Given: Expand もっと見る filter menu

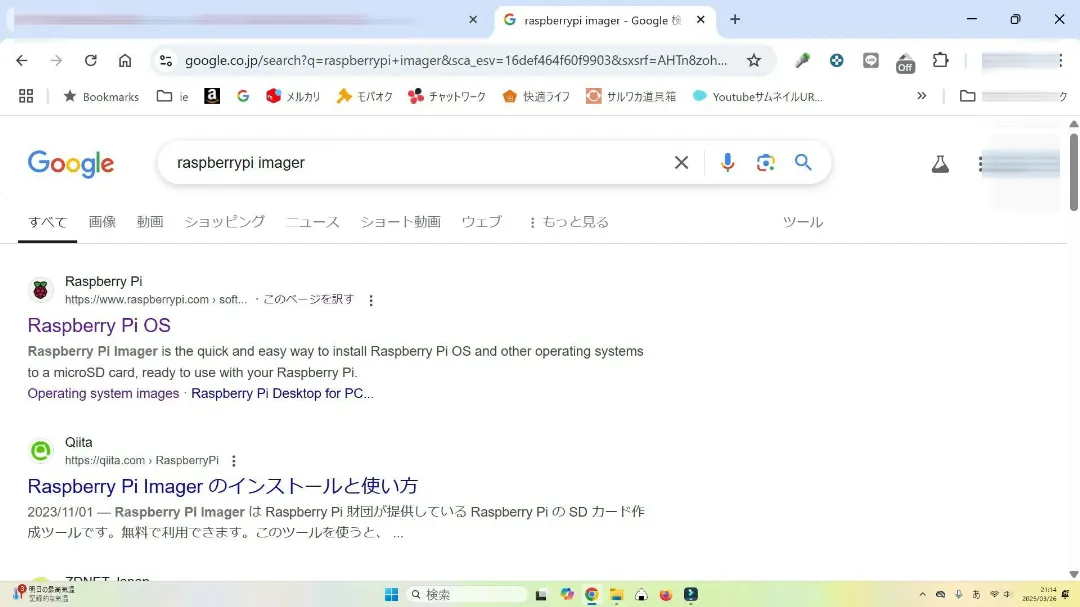Looking at the screenshot, I should [569, 222].
